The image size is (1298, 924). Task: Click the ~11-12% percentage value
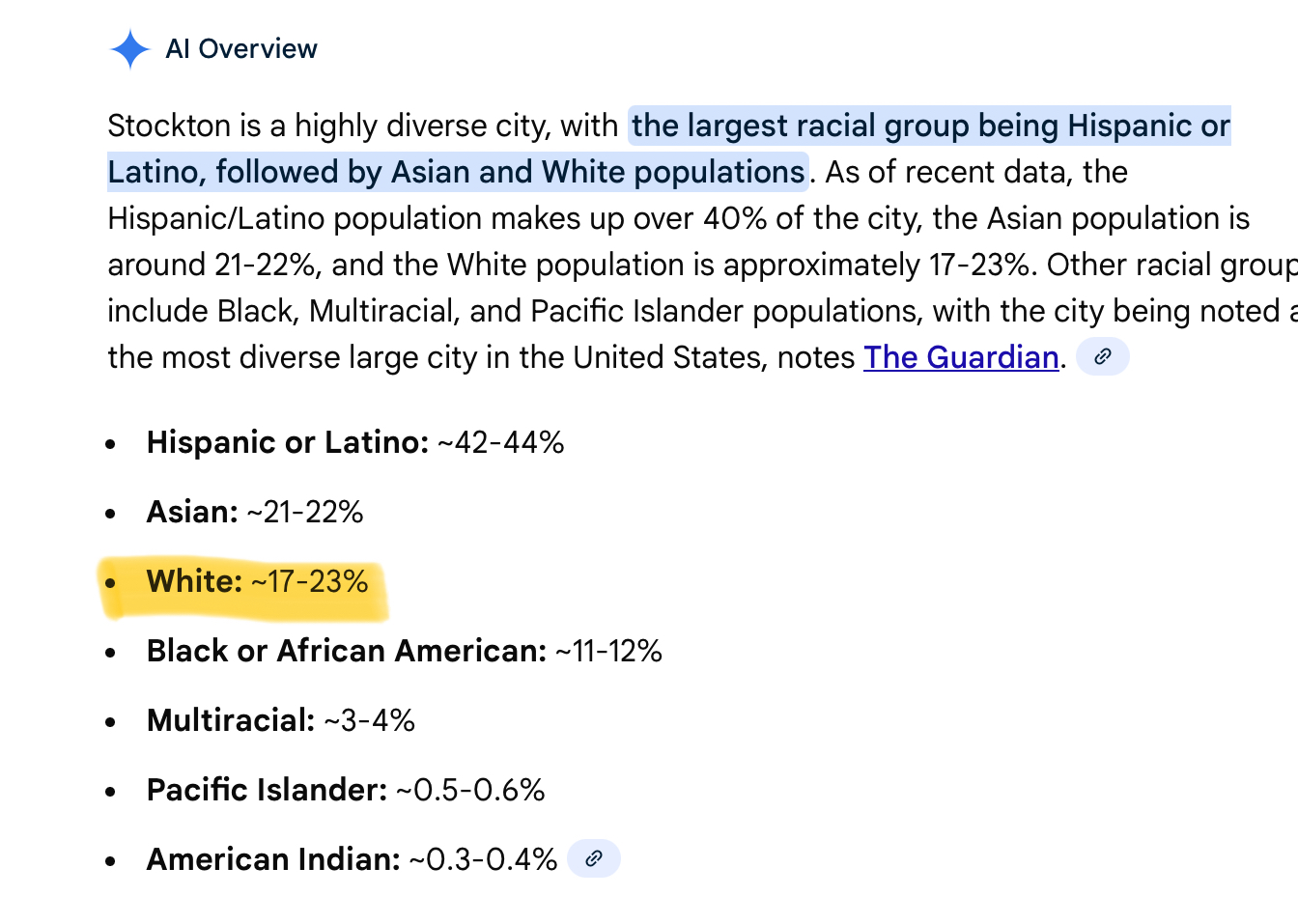(609, 651)
